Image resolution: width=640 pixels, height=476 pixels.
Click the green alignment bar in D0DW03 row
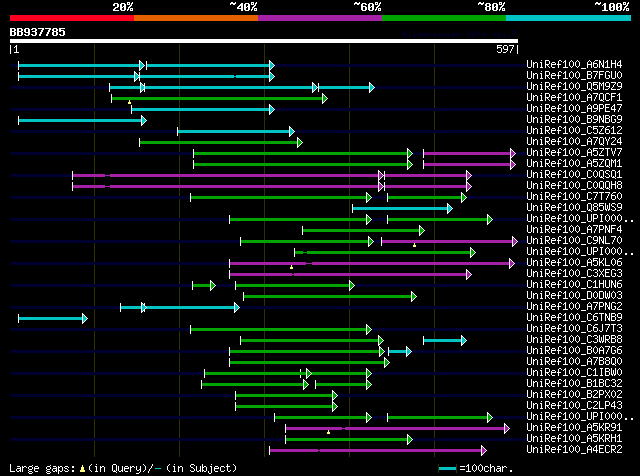(x=330, y=296)
